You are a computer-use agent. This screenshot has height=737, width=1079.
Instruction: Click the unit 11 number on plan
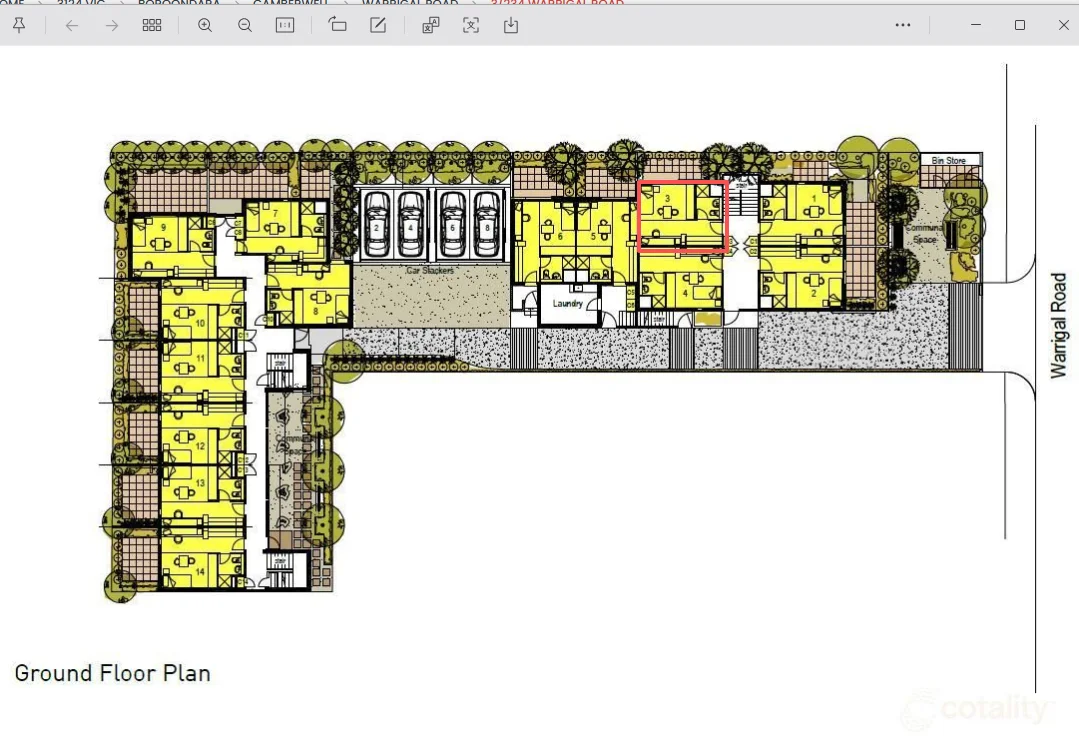pyautogui.click(x=200, y=358)
